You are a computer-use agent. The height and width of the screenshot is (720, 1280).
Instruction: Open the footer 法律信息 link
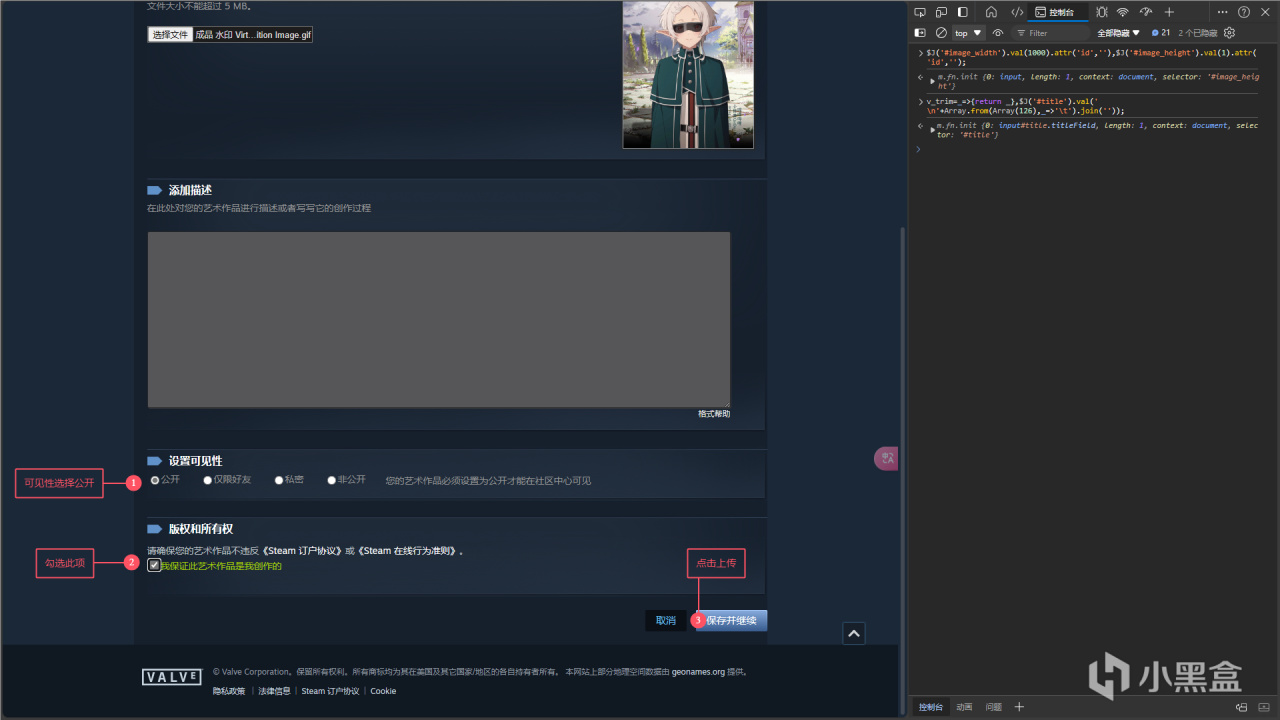point(274,691)
